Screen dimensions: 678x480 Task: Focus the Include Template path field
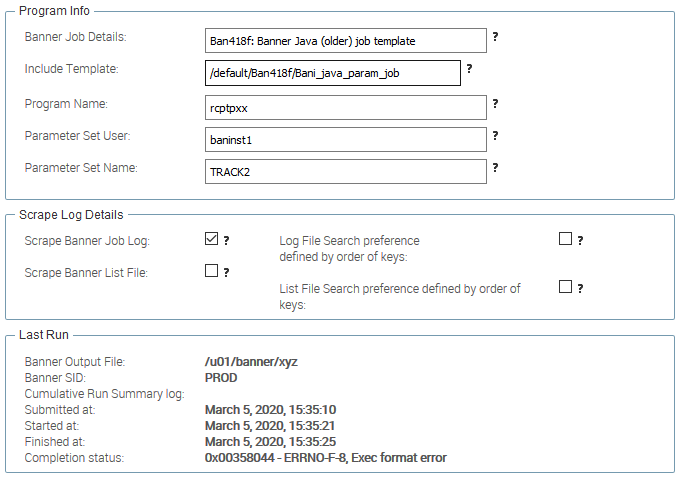coord(331,73)
